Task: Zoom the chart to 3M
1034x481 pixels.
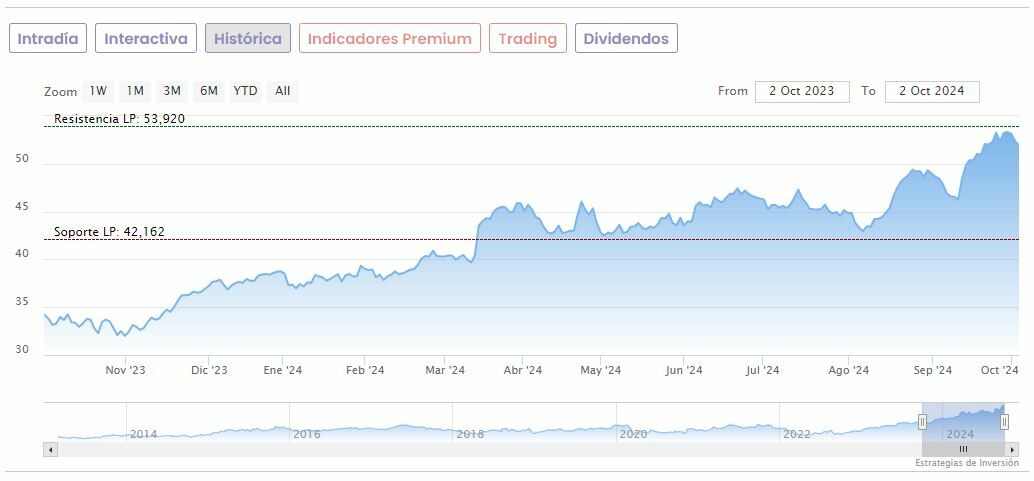Action: click(172, 91)
